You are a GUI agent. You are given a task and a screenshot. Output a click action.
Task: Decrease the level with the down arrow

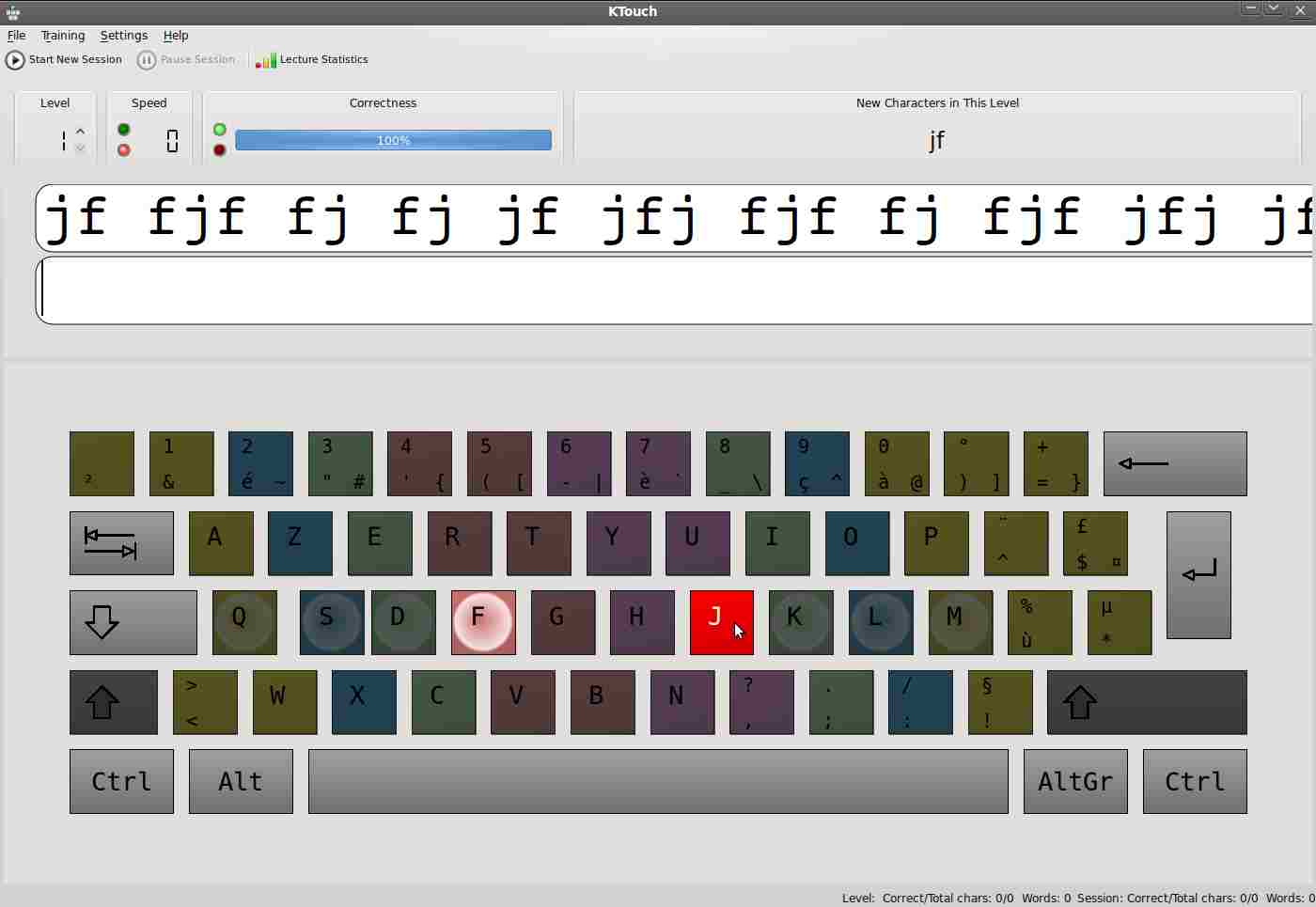[80, 149]
